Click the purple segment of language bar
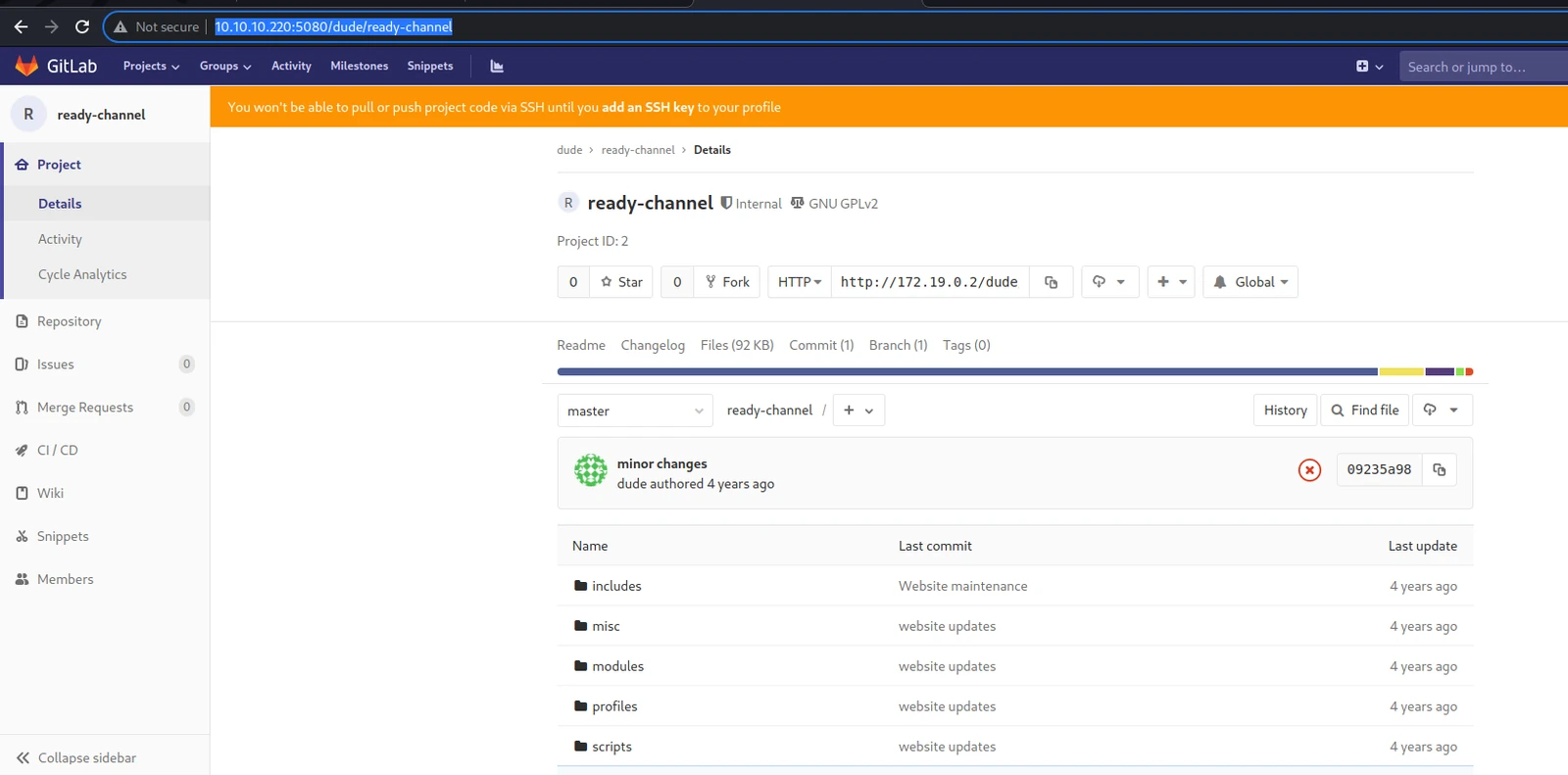This screenshot has width=1568, height=775. click(1440, 371)
